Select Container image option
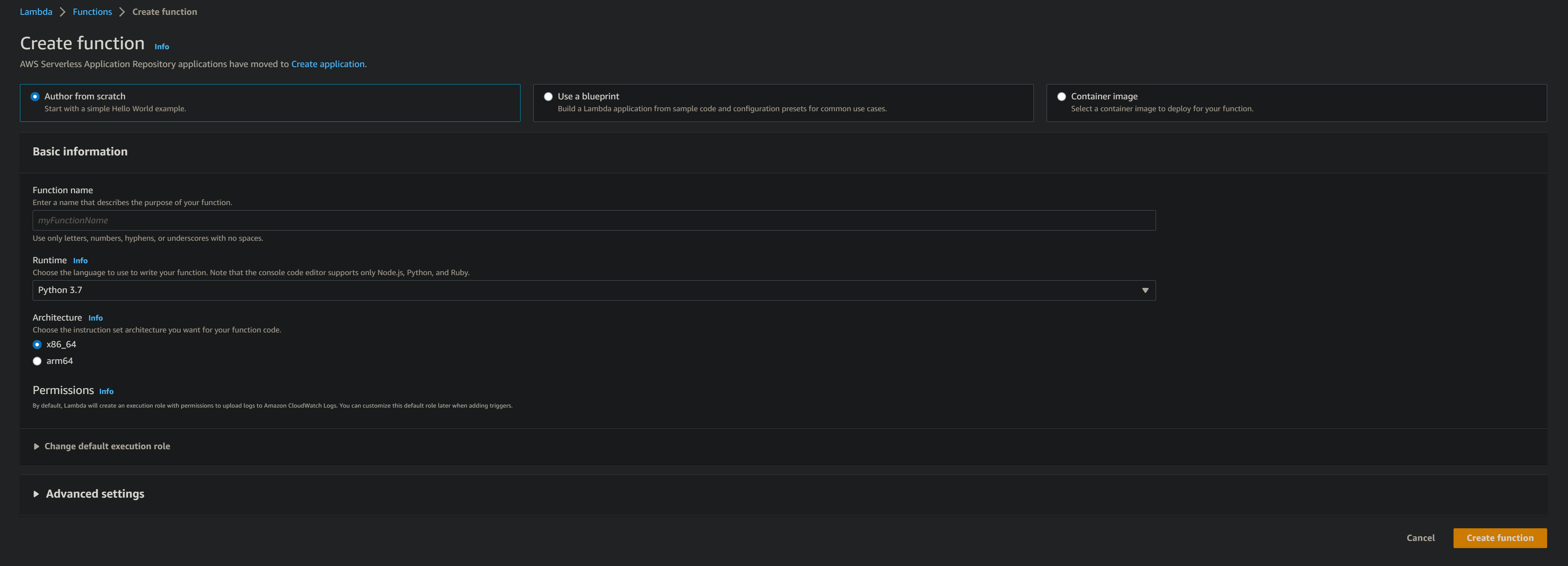 tap(1061, 96)
